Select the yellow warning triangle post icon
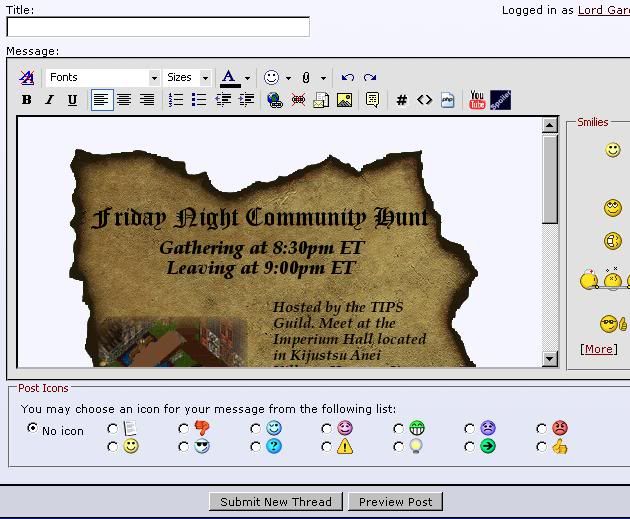Viewport: 630px width, 519px height. click(327, 446)
